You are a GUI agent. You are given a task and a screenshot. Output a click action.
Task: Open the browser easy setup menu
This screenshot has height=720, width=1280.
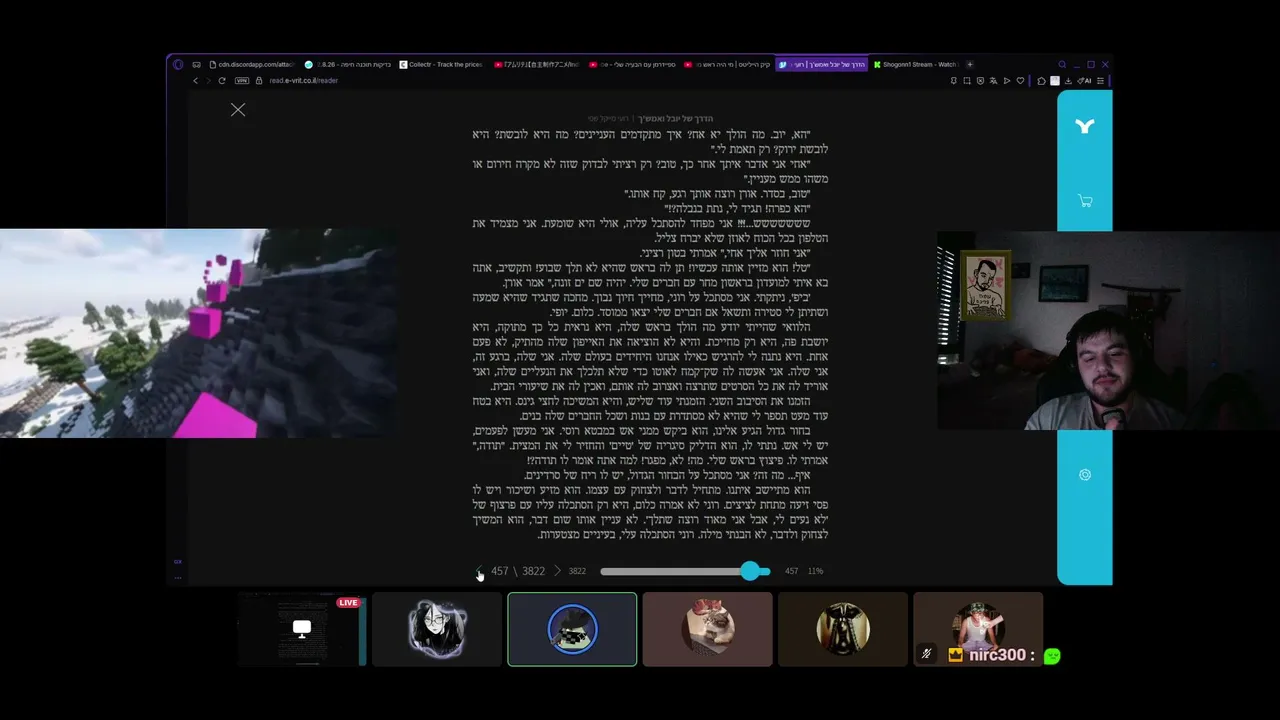click(1100, 80)
